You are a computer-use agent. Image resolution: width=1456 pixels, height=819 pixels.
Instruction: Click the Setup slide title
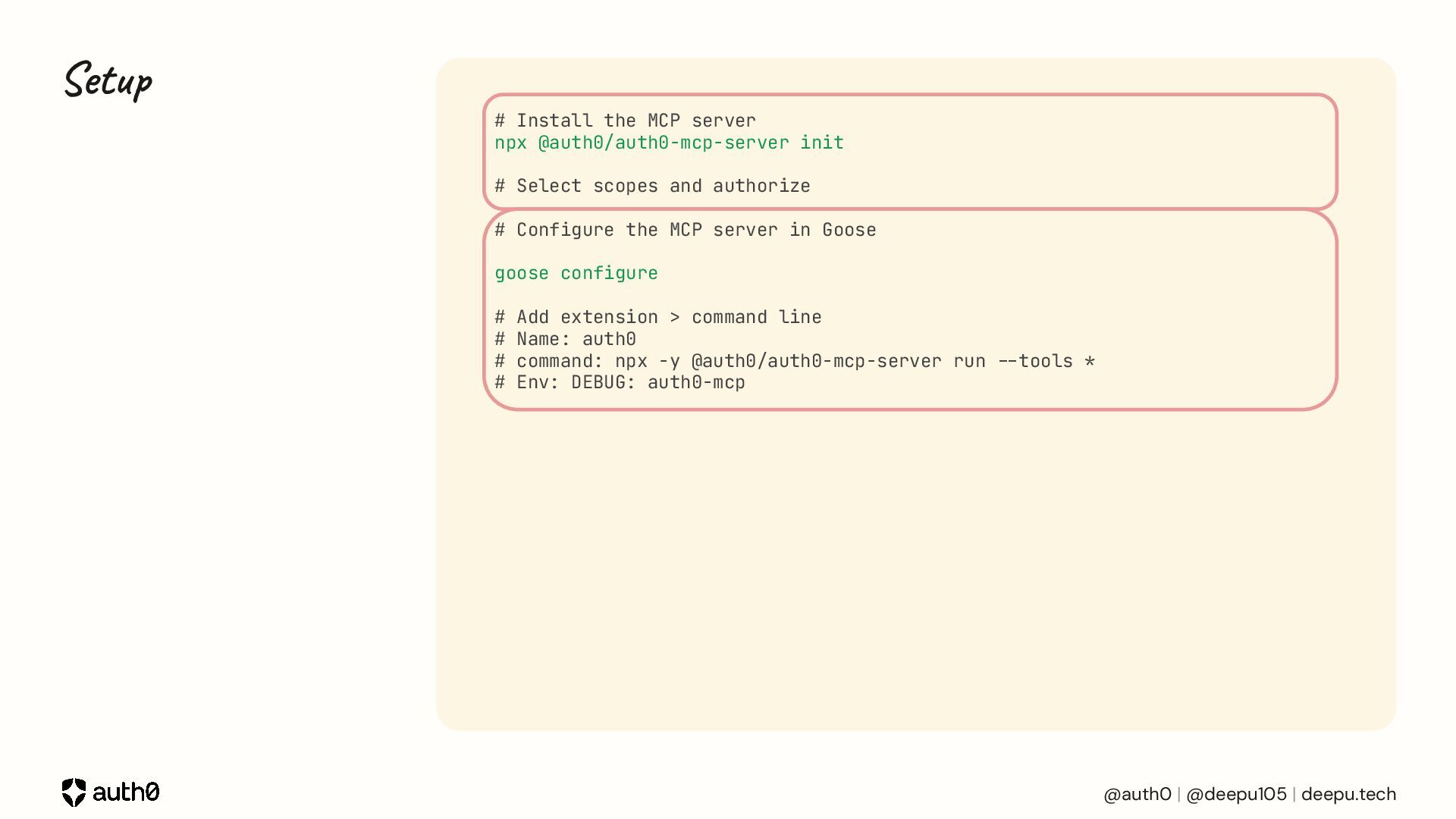tap(108, 80)
